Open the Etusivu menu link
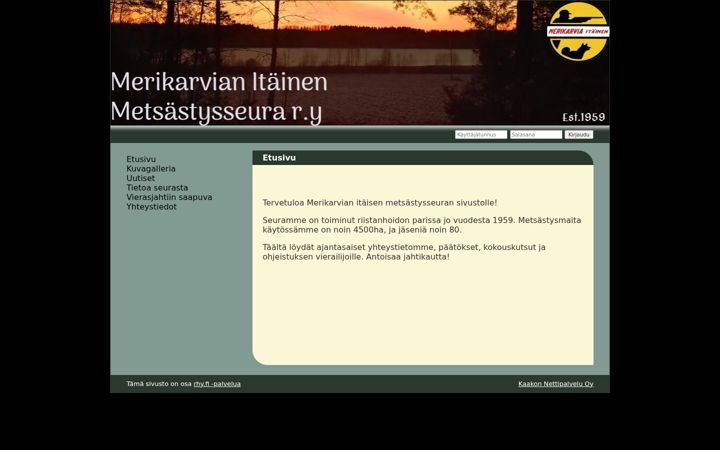This screenshot has width=720, height=450. pos(141,159)
